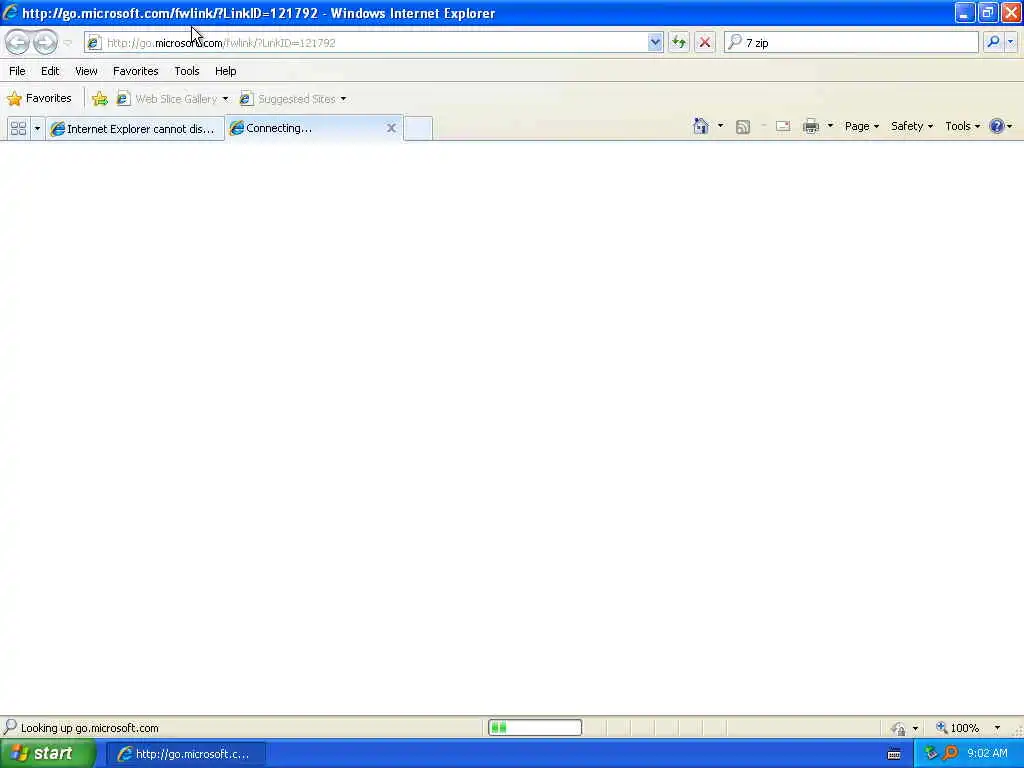Stop loading with the red X button
Screen dimensions: 1024x768
point(705,42)
